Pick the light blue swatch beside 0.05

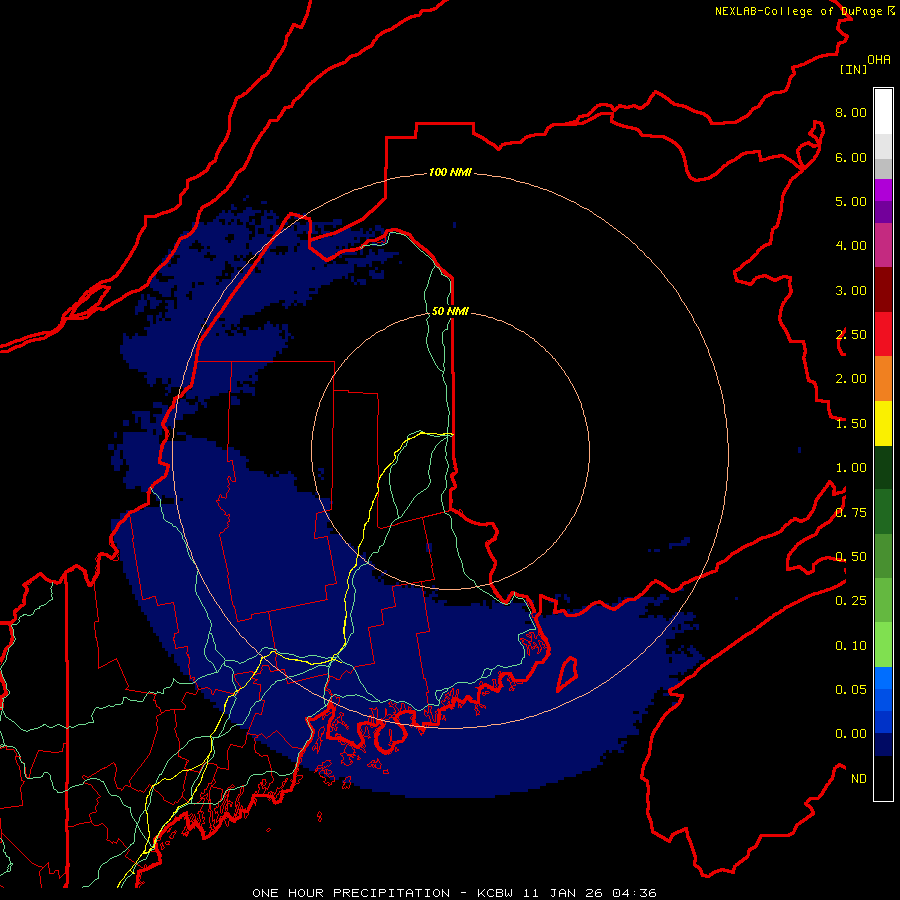pyautogui.click(x=883, y=678)
